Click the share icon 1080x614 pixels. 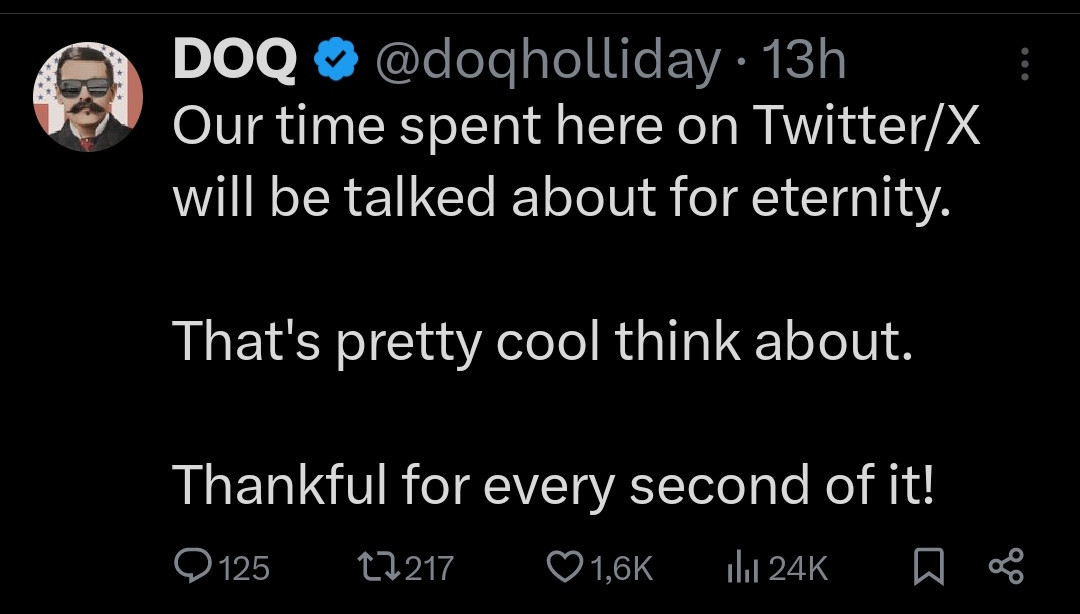(x=1005, y=567)
